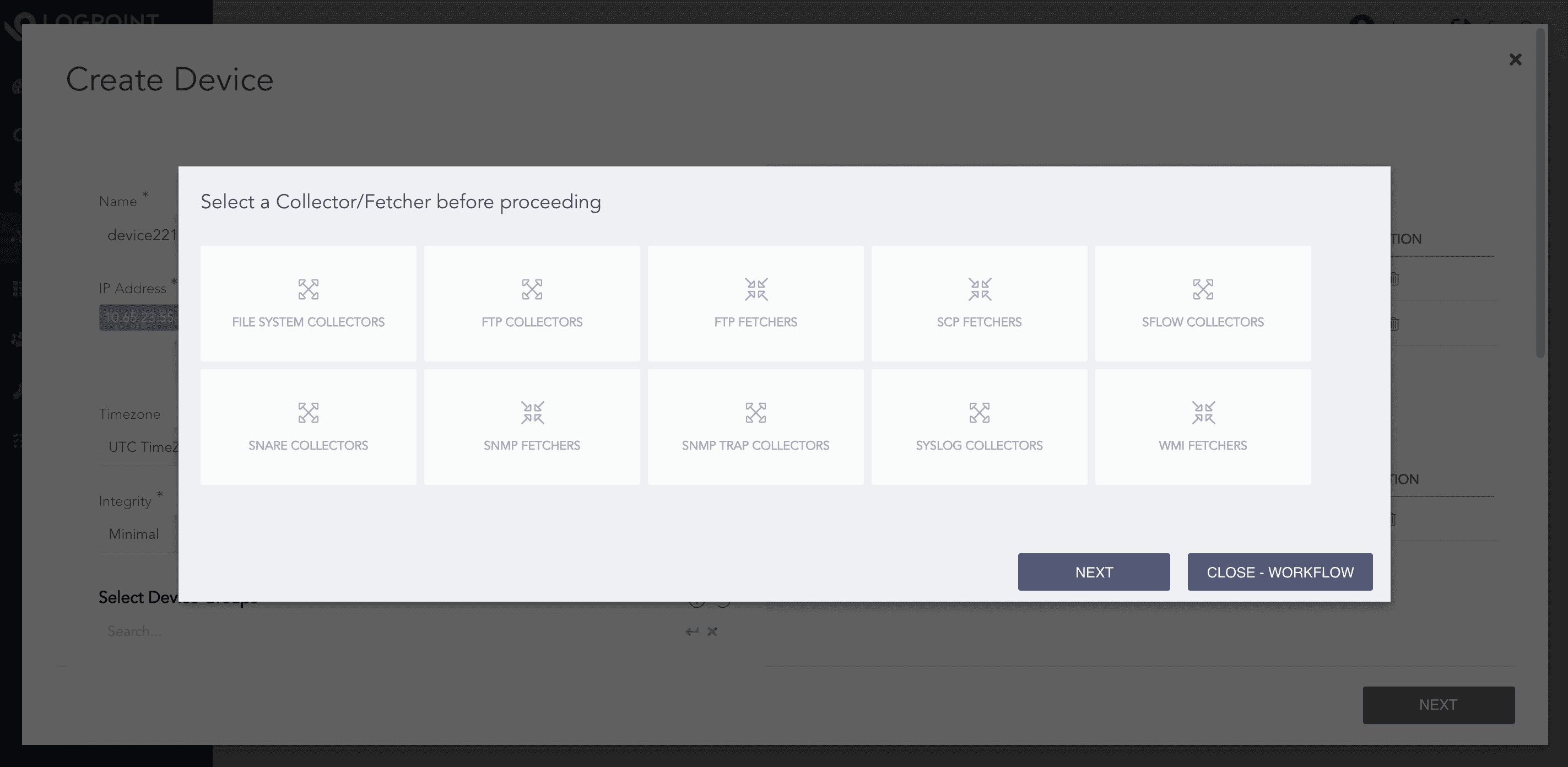Viewport: 1568px width, 767px height.
Task: Choose the SFlow Collectors icon
Action: pos(1203,290)
